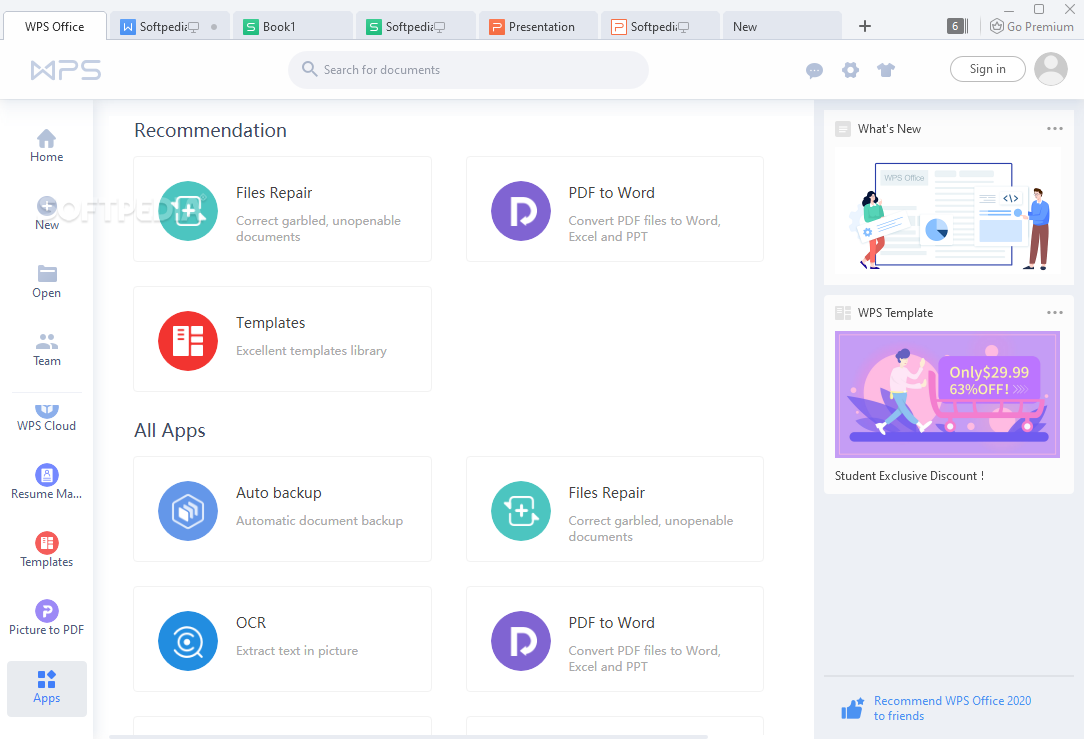
Task: Launch Resume Master from the sidebar
Action: [46, 482]
